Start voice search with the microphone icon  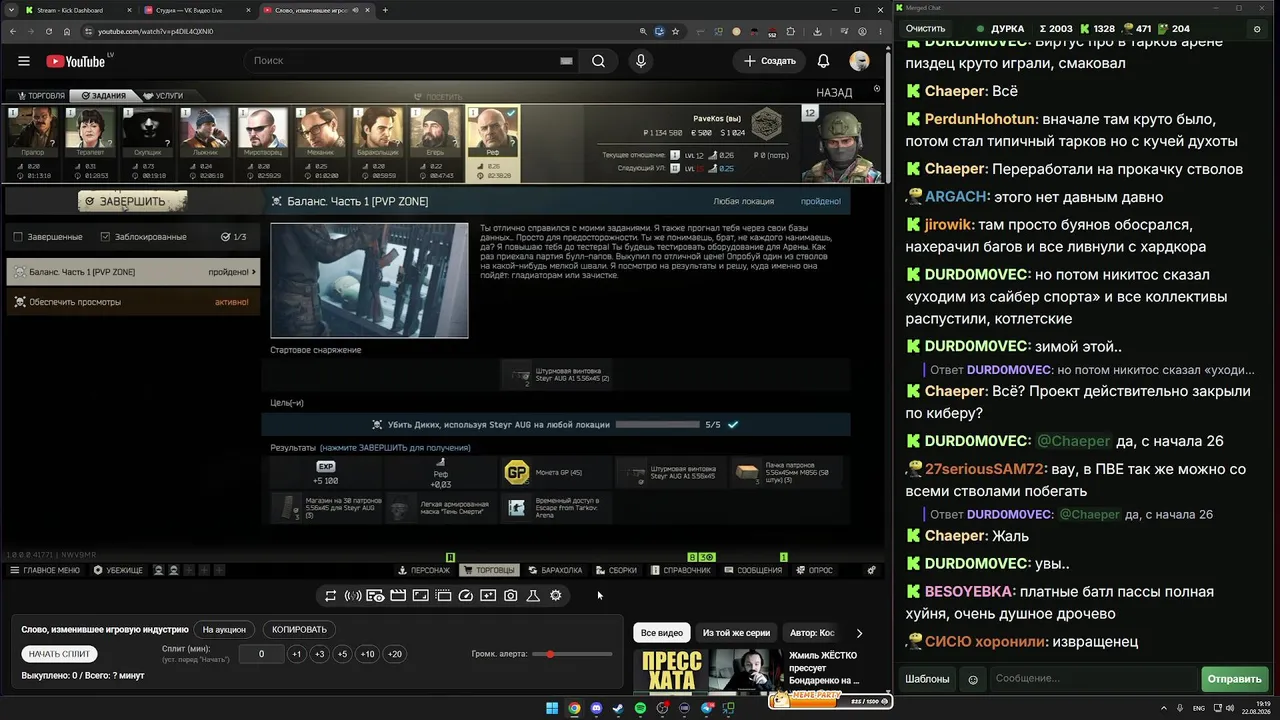641,61
